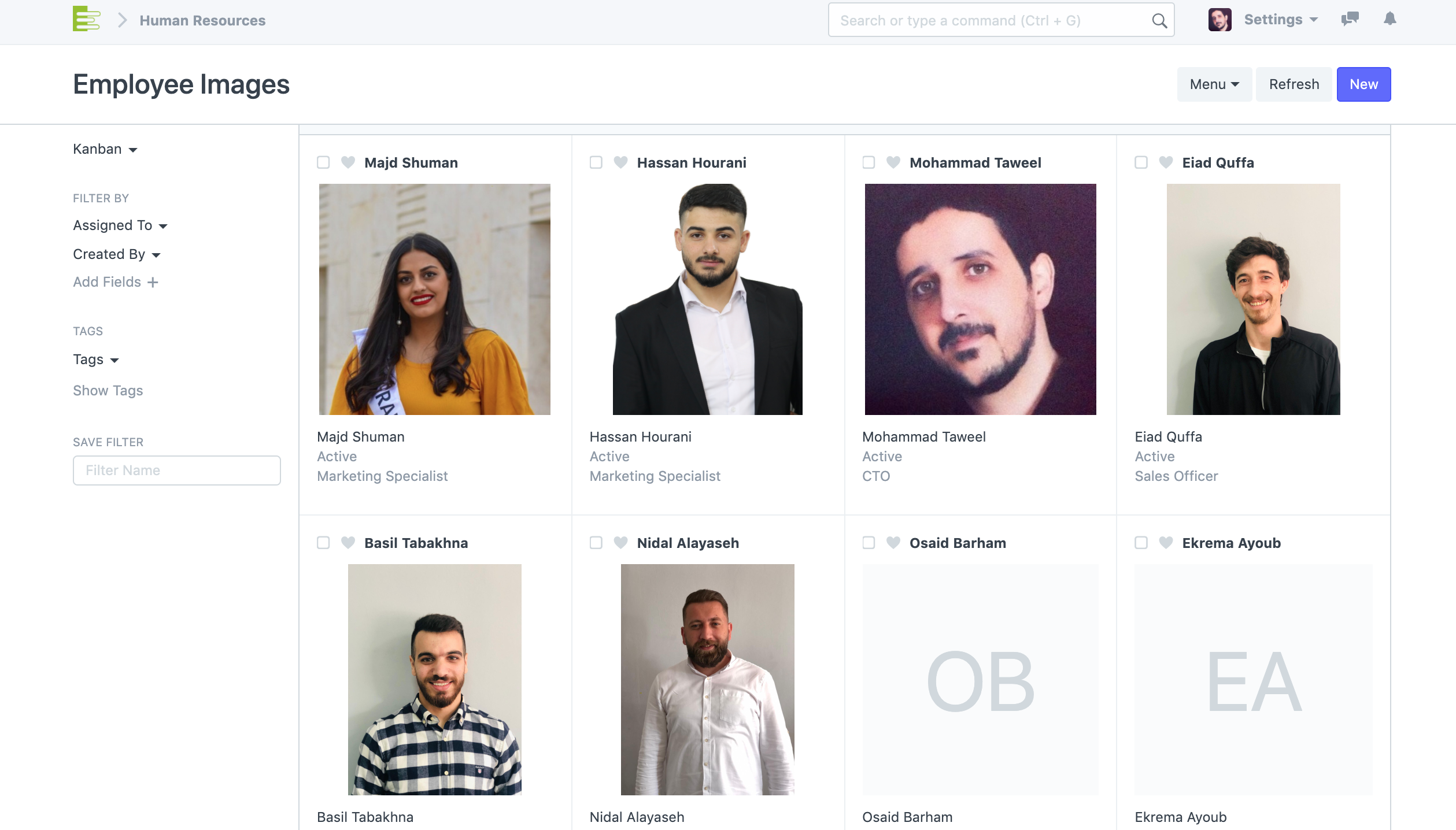Click the New button
Image resolution: width=1456 pixels, height=830 pixels.
(x=1363, y=84)
